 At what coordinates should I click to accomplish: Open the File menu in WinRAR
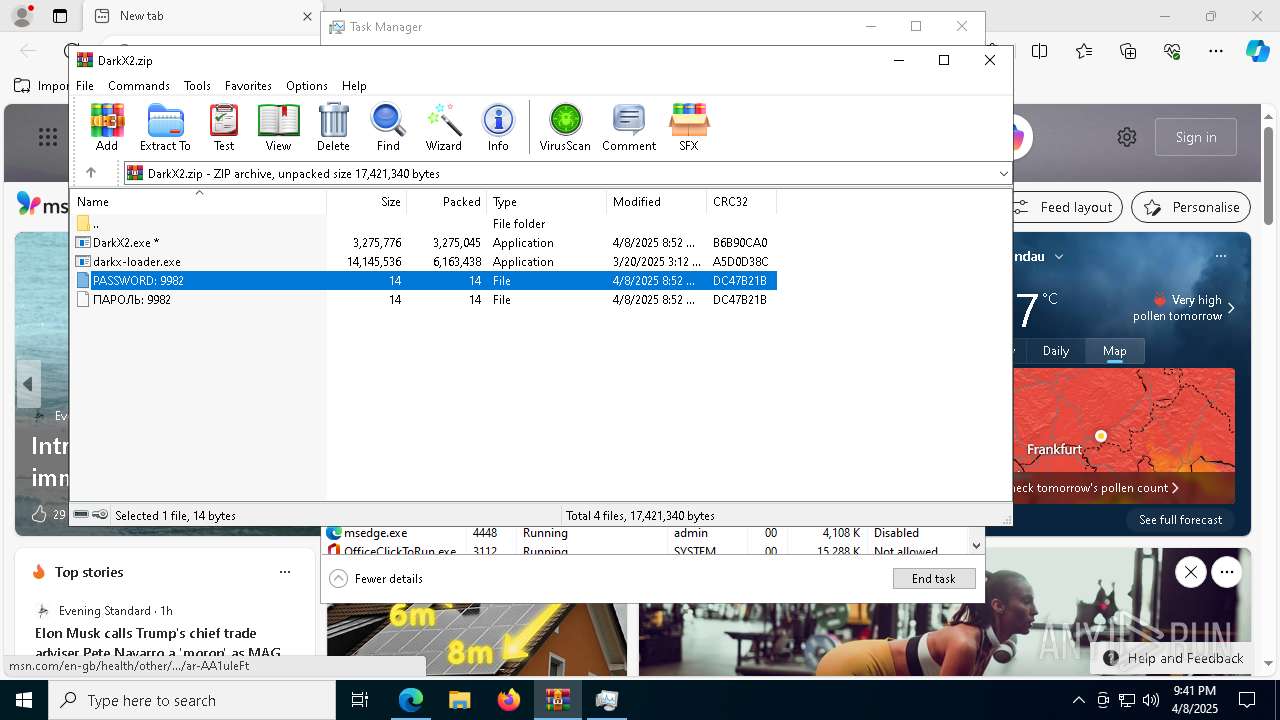(85, 86)
